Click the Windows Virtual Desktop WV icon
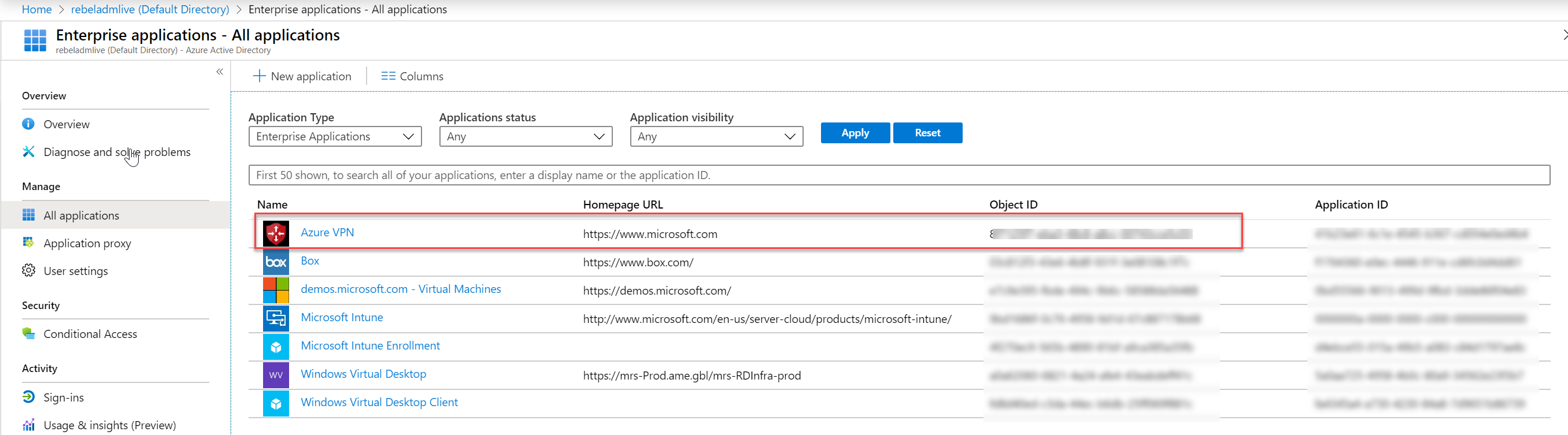The image size is (1568, 435). click(276, 375)
